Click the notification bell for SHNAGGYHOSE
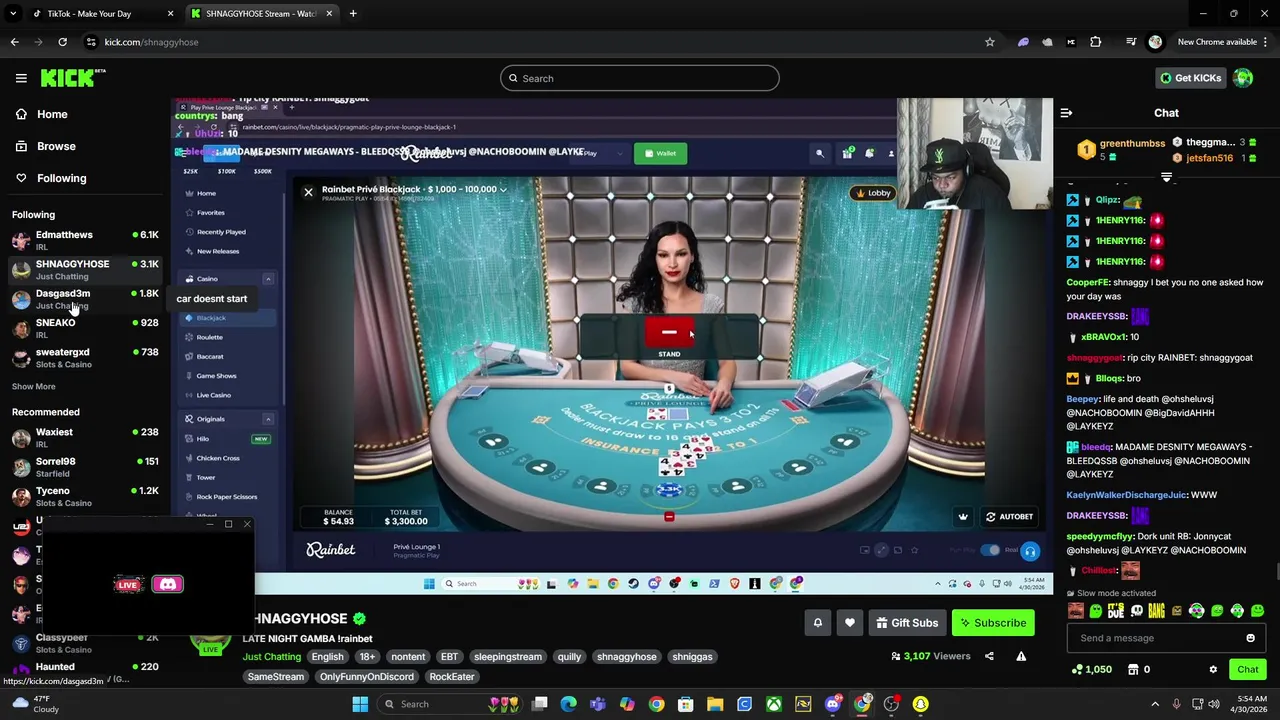 click(817, 623)
